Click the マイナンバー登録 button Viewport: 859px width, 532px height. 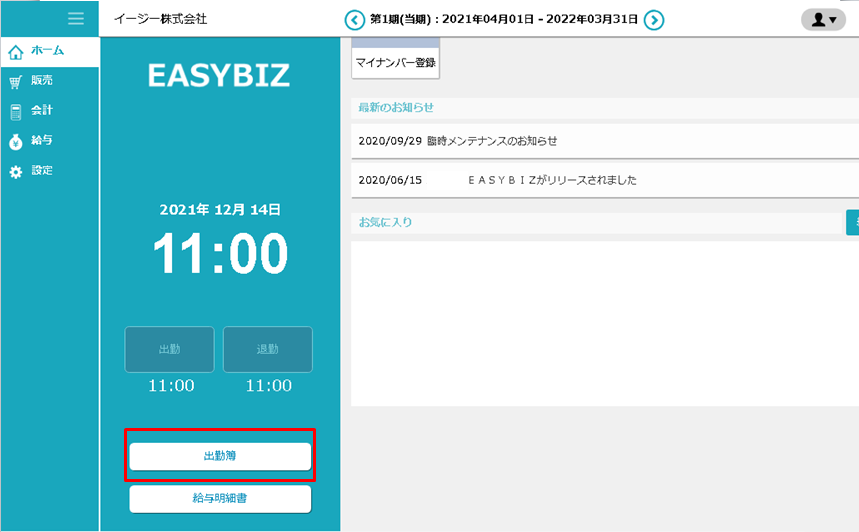[x=396, y=62]
